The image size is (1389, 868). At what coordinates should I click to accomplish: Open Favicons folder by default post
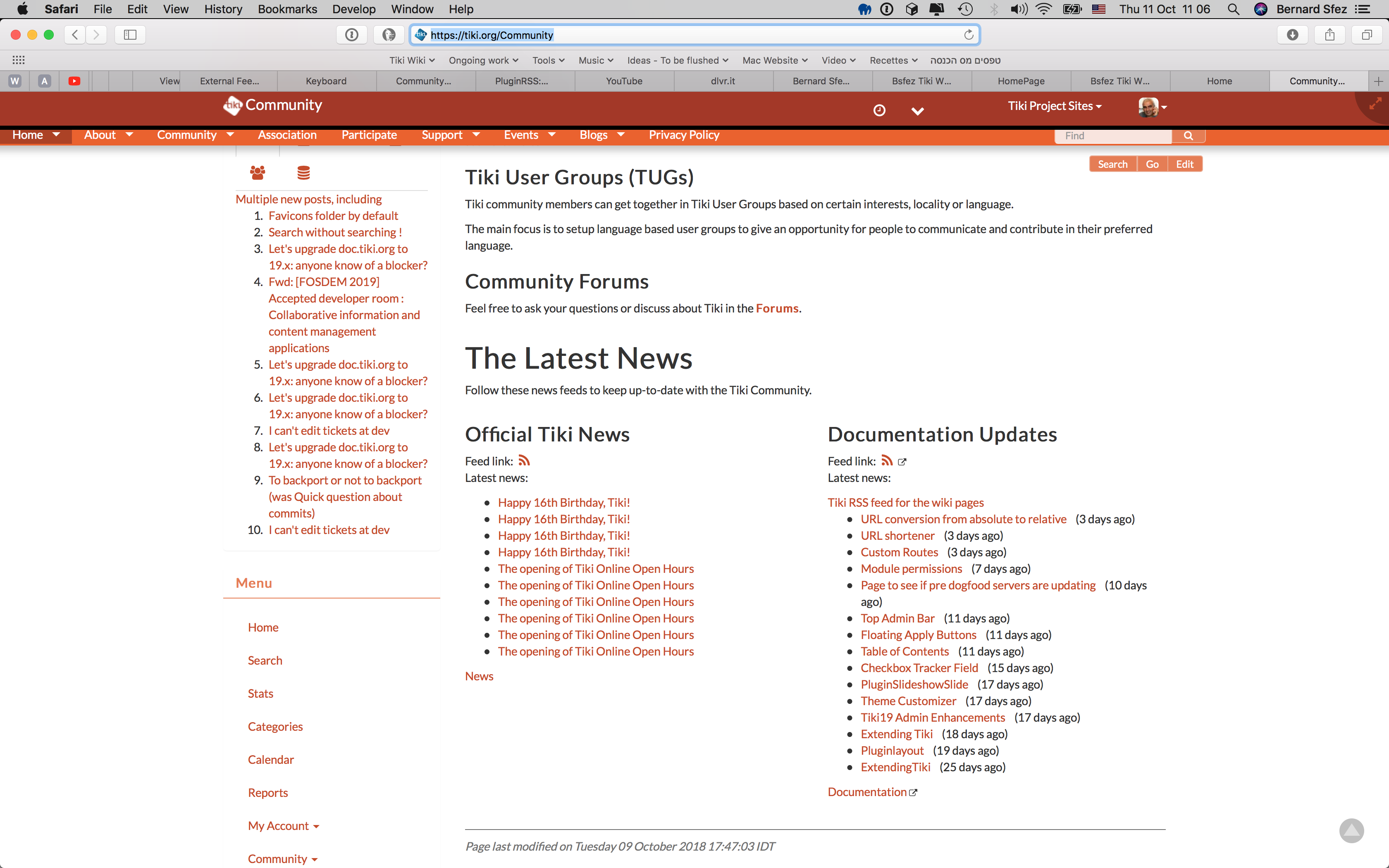[333, 215]
